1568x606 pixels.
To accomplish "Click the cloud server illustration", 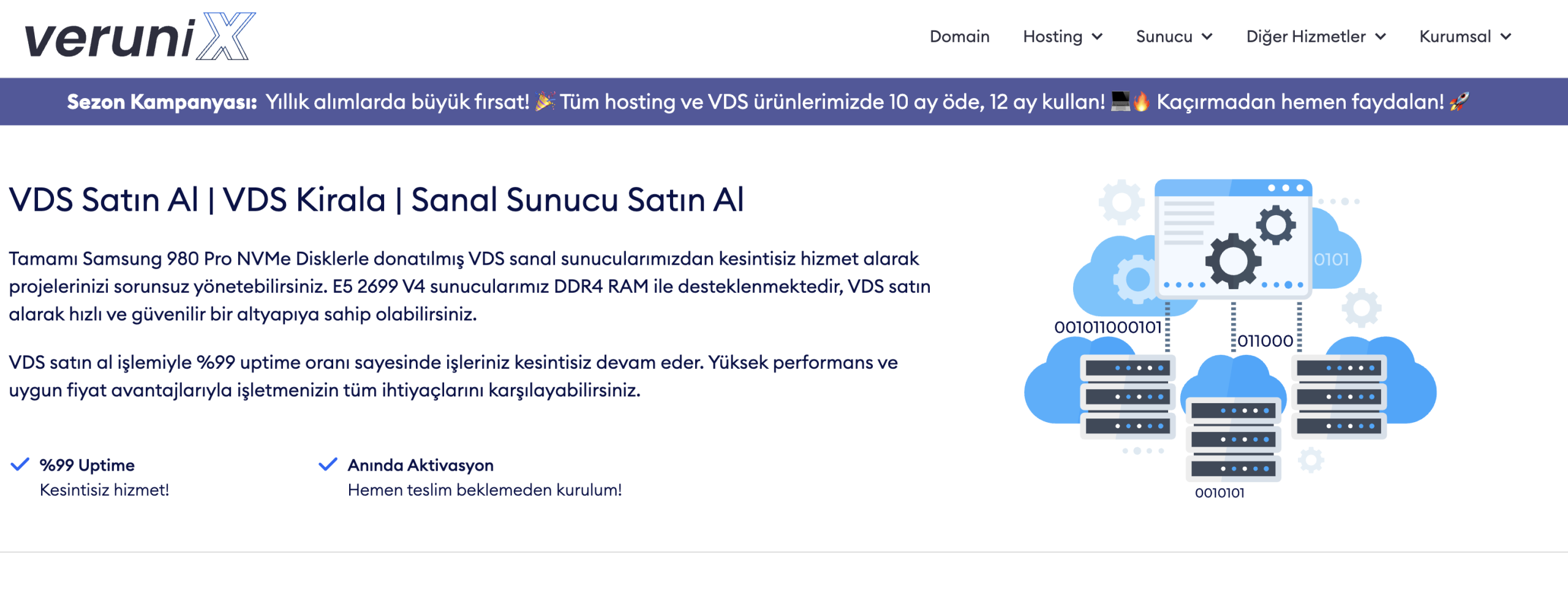I will [1230, 338].
